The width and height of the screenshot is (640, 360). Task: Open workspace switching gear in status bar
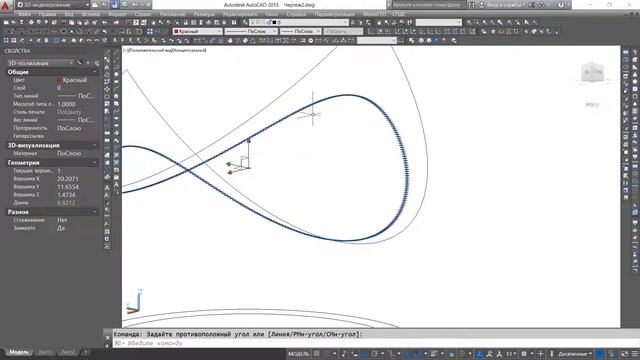(x=524, y=353)
